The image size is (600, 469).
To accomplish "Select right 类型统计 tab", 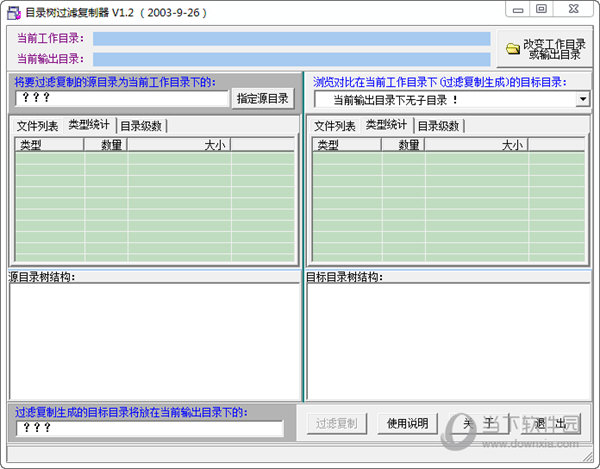I will (x=386, y=125).
